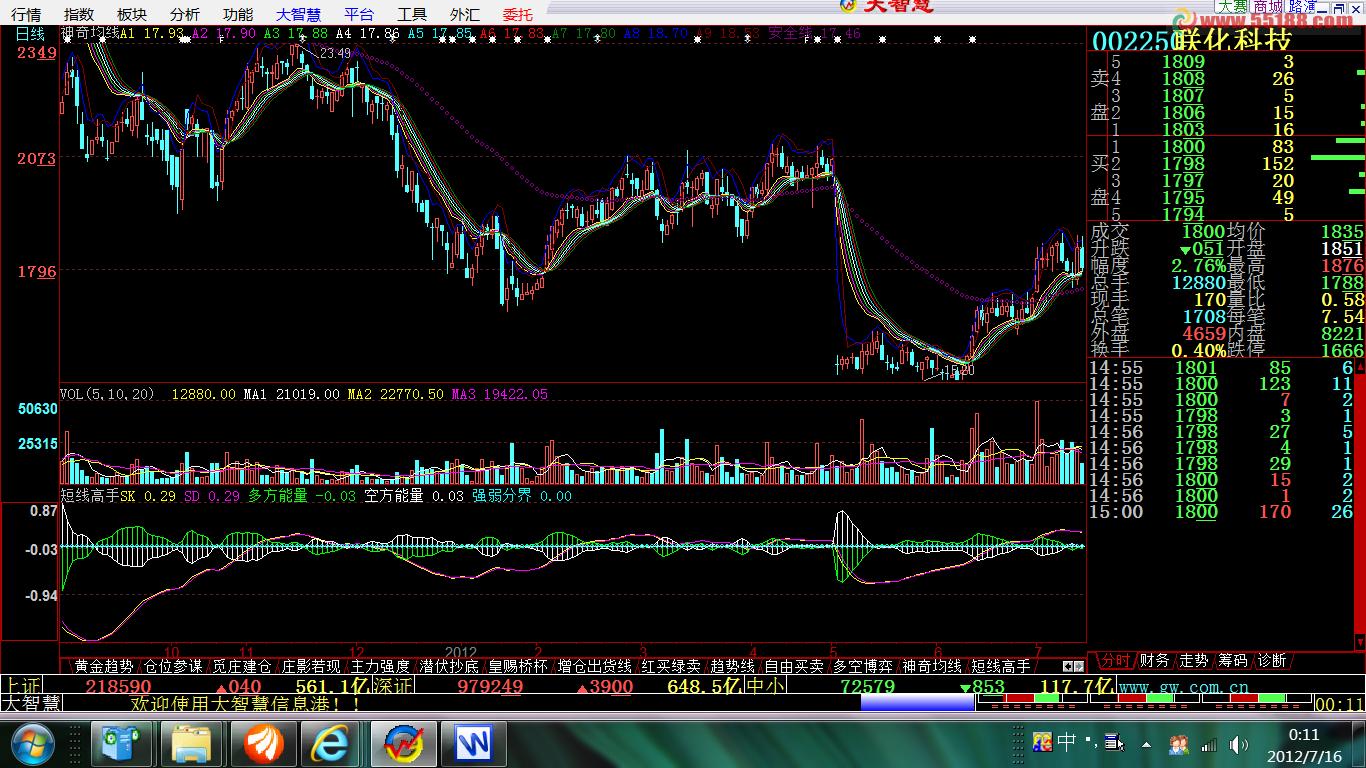This screenshot has width=1366, height=768.
Task: Open the 委托 trading menu
Action: (x=518, y=14)
